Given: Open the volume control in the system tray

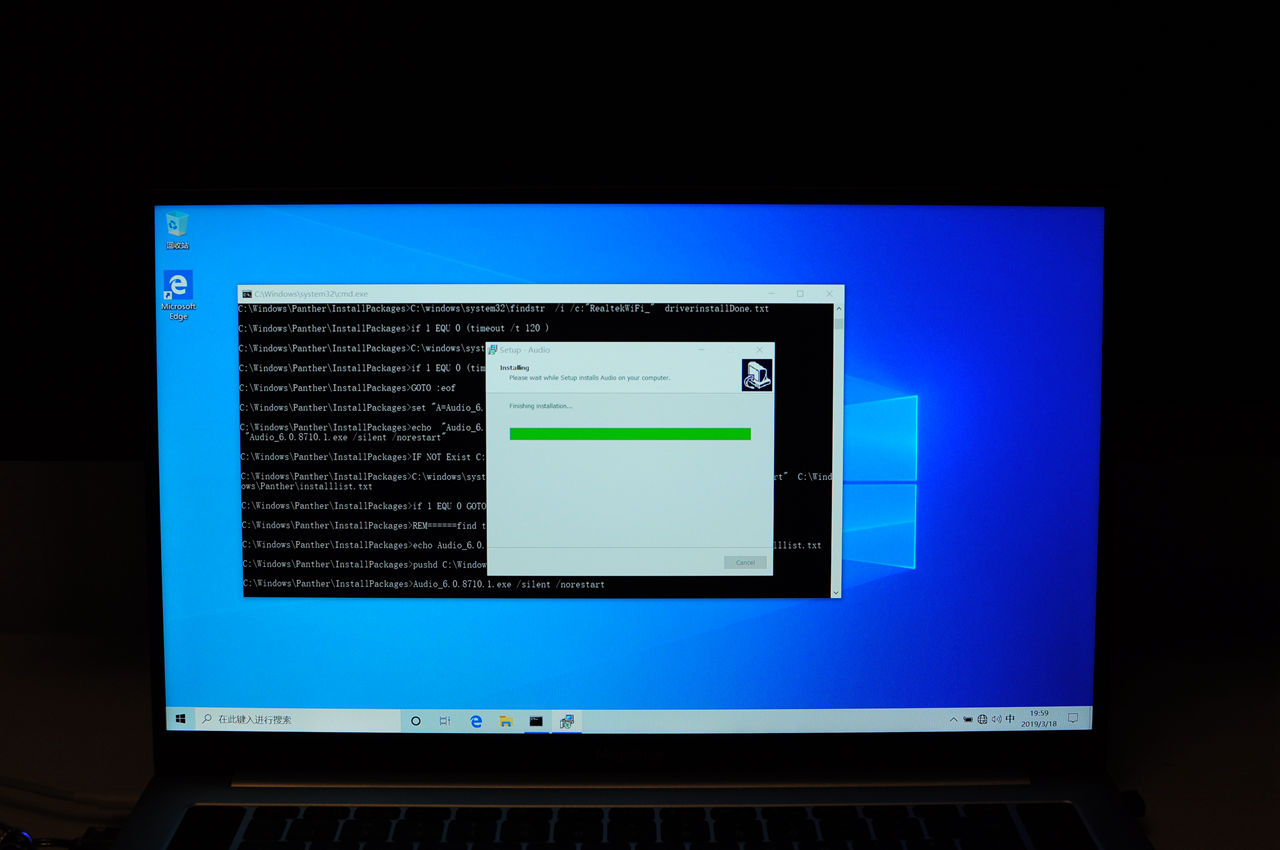Looking at the screenshot, I should [996, 719].
